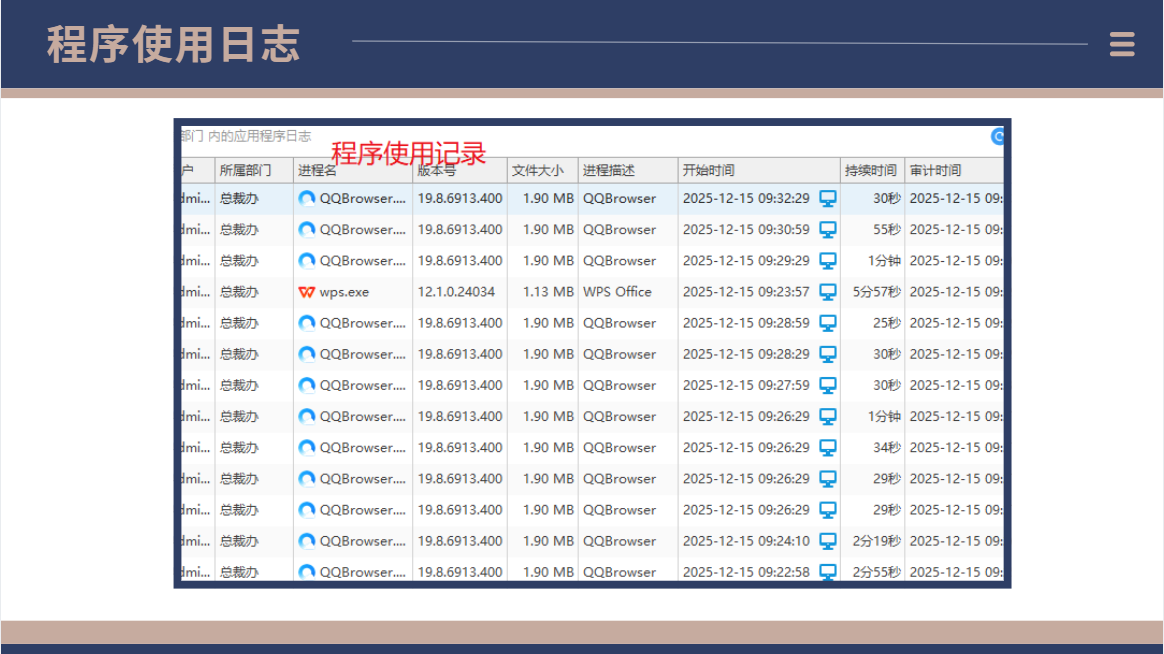1164x654 pixels.
Task: Open the hamburger menu icon
Action: coord(1122,44)
